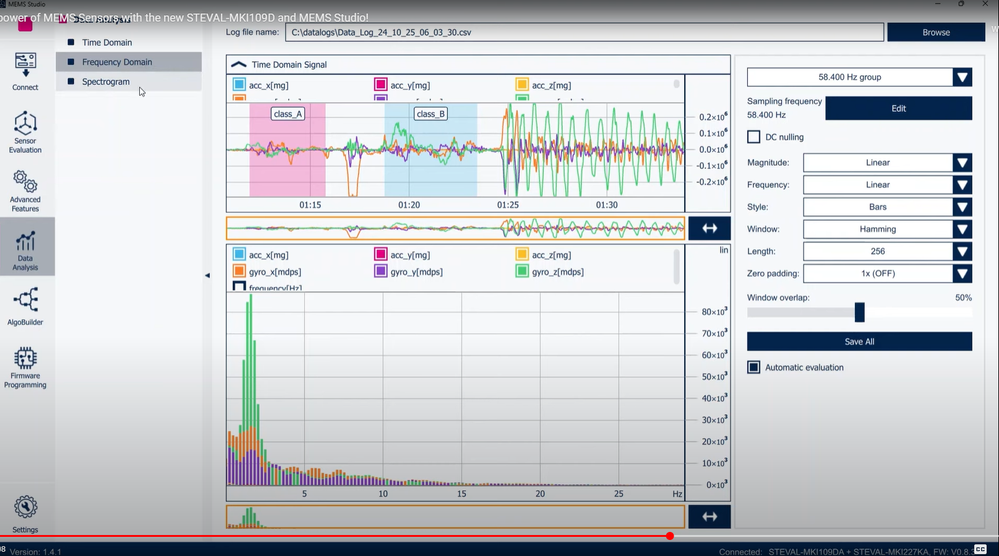Toggle gyro_y[mdps] in frequency plot legend
This screenshot has height=556, width=999.
pos(380,271)
